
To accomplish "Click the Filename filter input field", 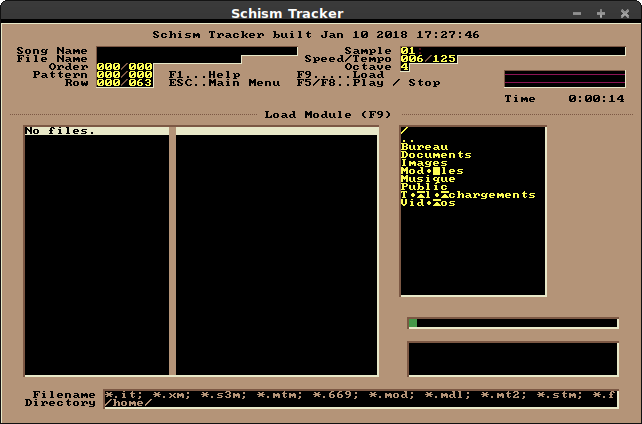I will click(360, 395).
